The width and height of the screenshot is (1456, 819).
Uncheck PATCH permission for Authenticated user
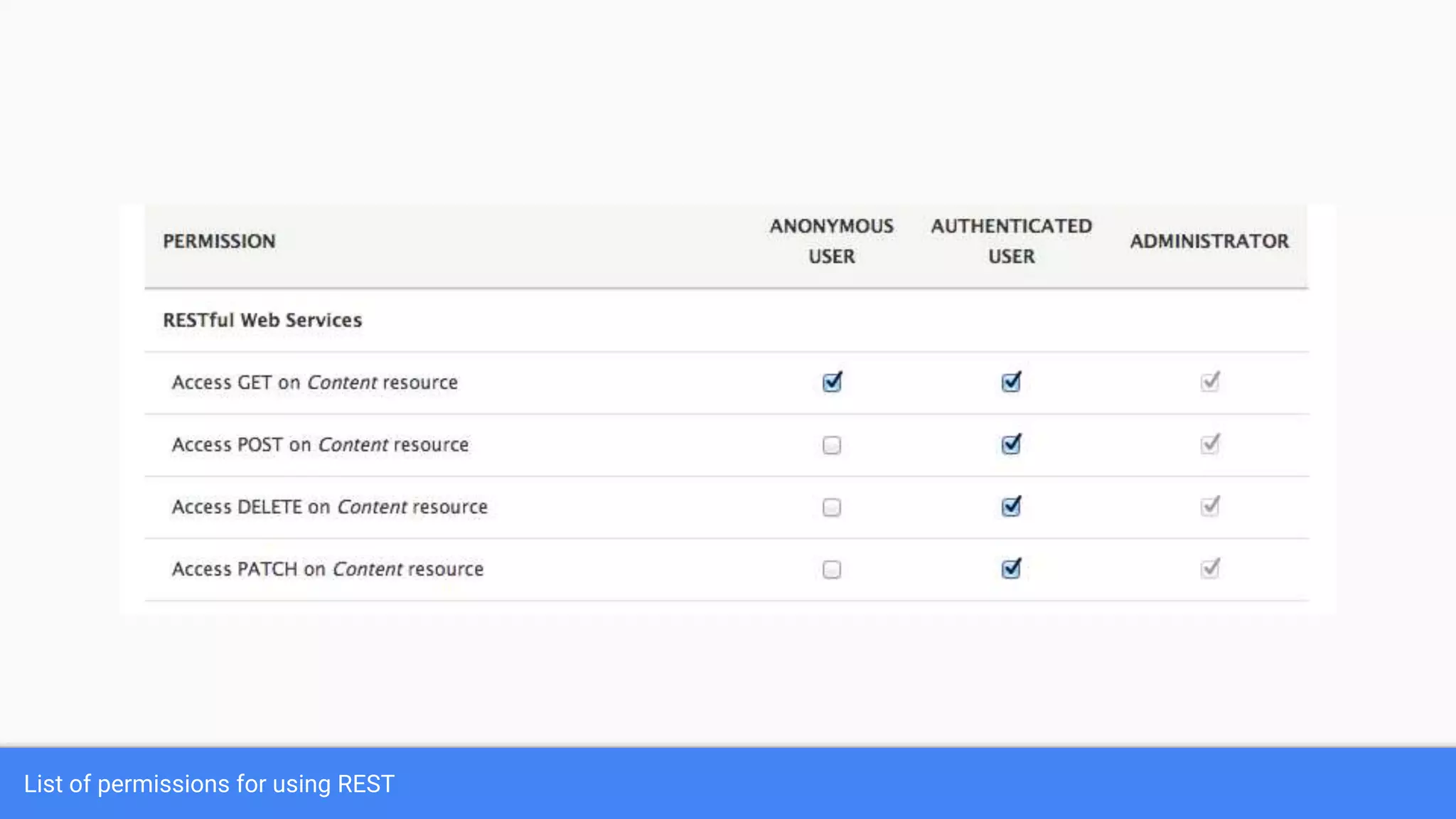[1011, 569]
